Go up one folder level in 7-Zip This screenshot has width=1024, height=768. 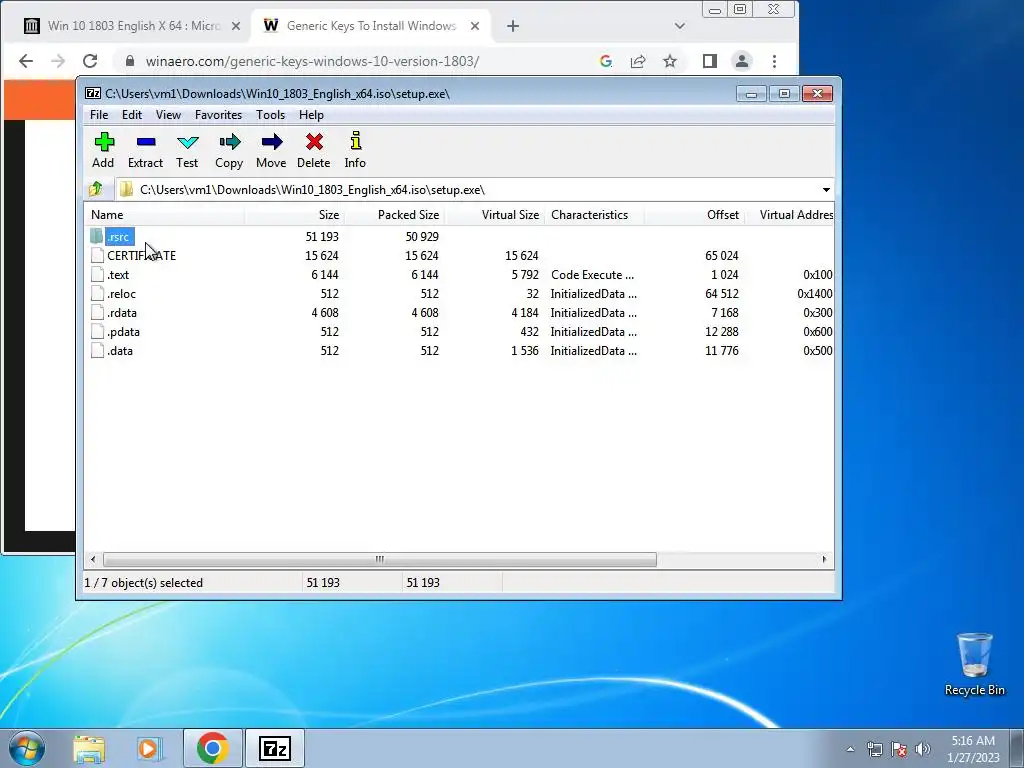(x=96, y=189)
